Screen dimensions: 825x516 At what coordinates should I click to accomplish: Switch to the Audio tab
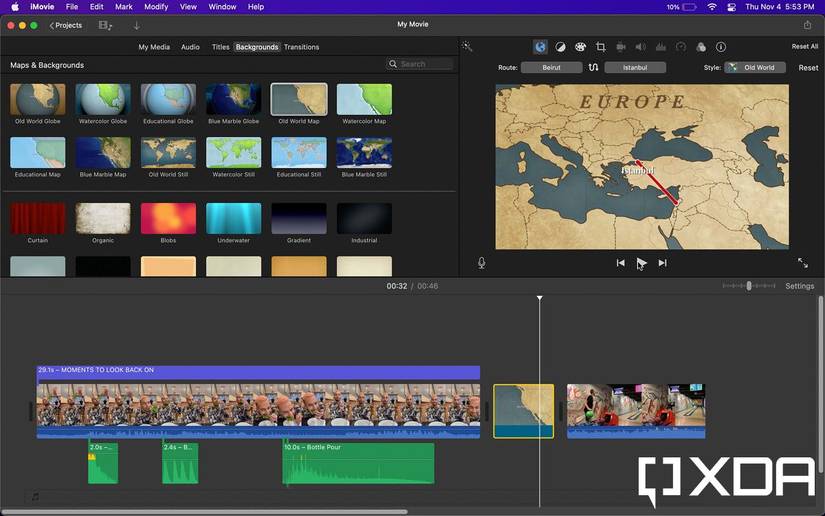190,47
